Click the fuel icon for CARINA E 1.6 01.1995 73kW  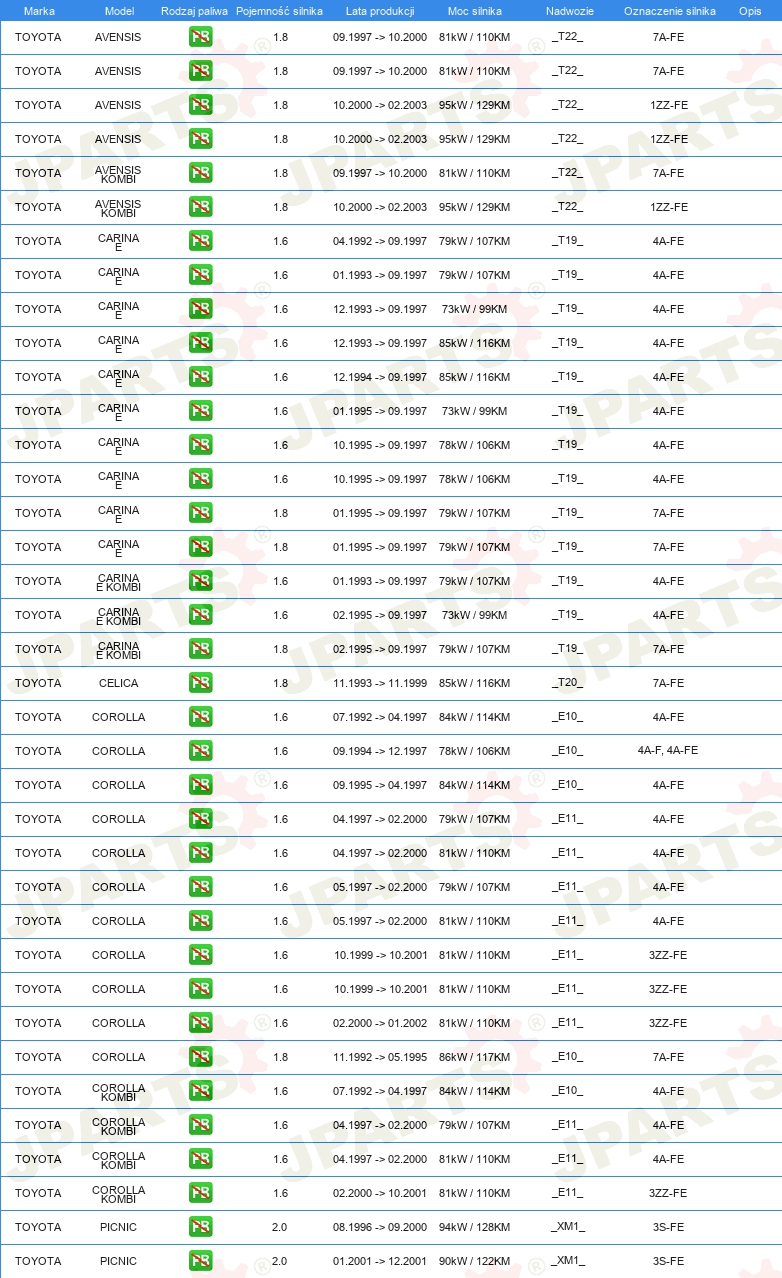click(200, 411)
